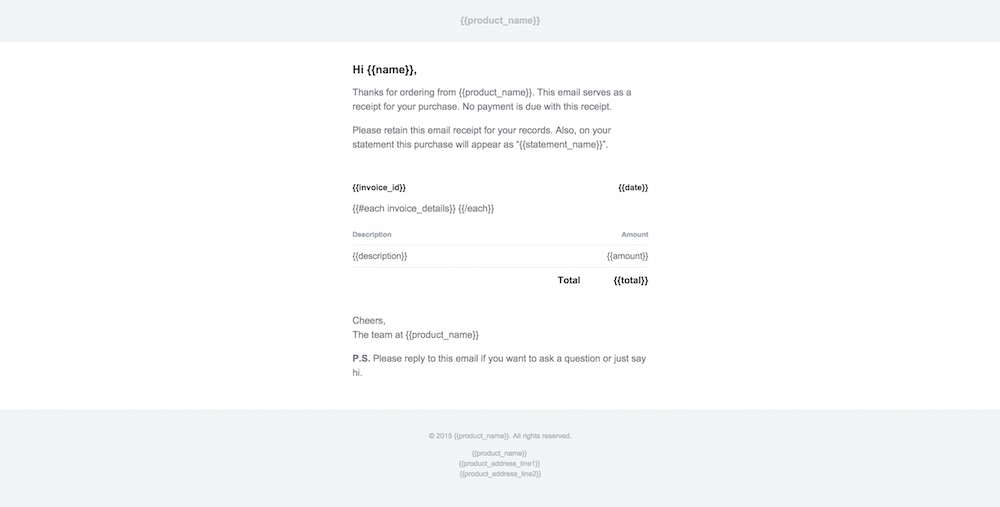The width and height of the screenshot is (1000, 507).
Task: Click the {{statement_name}} placeholder text
Action: (x=562, y=145)
